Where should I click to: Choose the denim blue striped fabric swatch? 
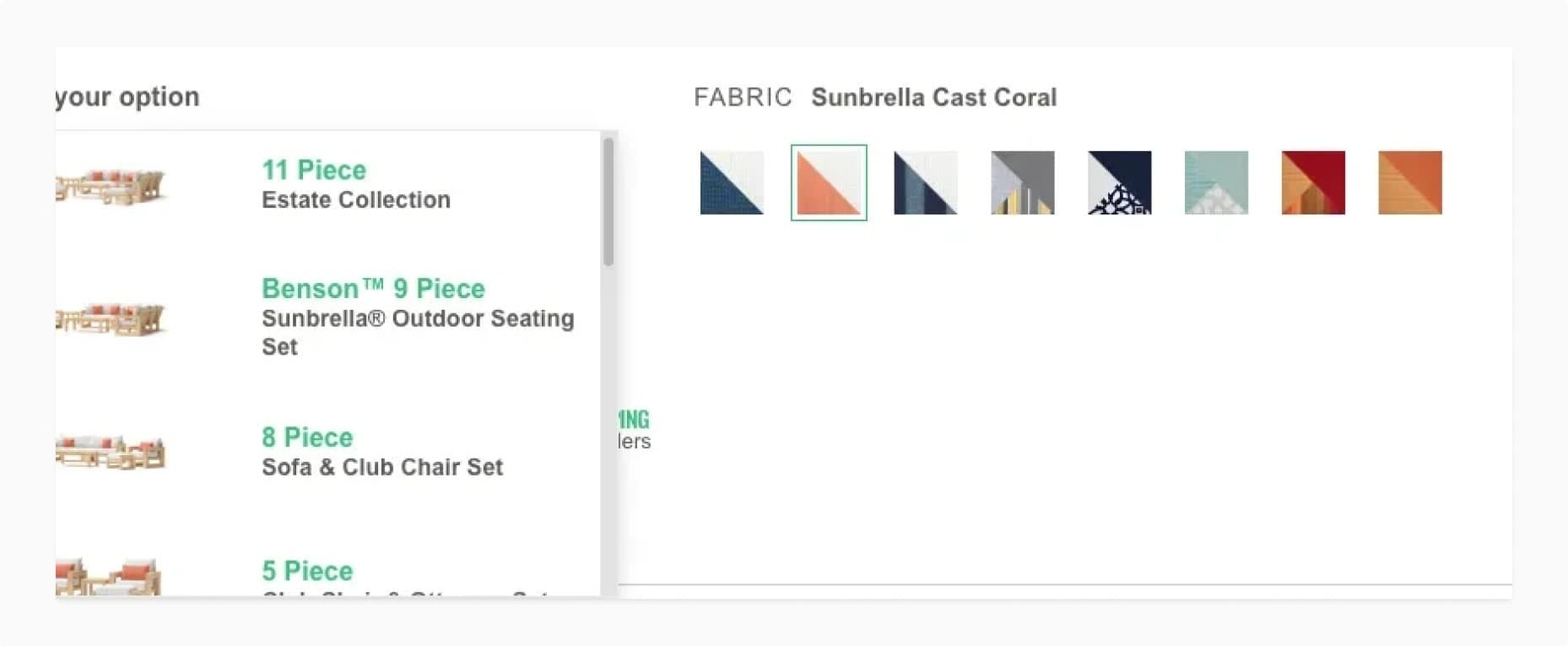[x=925, y=182]
